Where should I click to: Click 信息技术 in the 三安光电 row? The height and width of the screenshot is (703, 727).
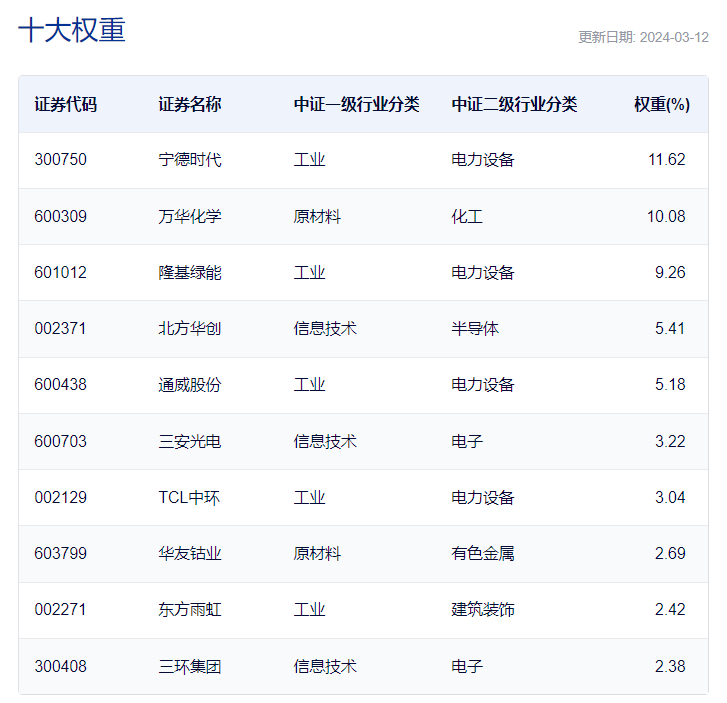325,441
